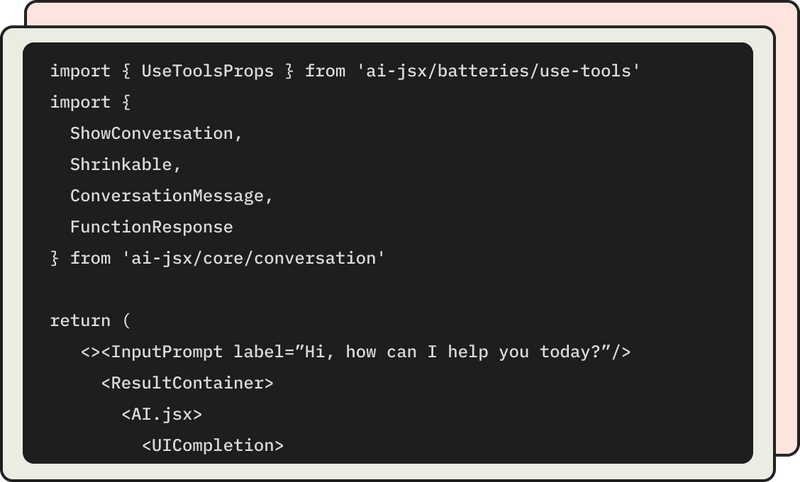
Task: Click the opening brace after second import
Action: point(127,102)
